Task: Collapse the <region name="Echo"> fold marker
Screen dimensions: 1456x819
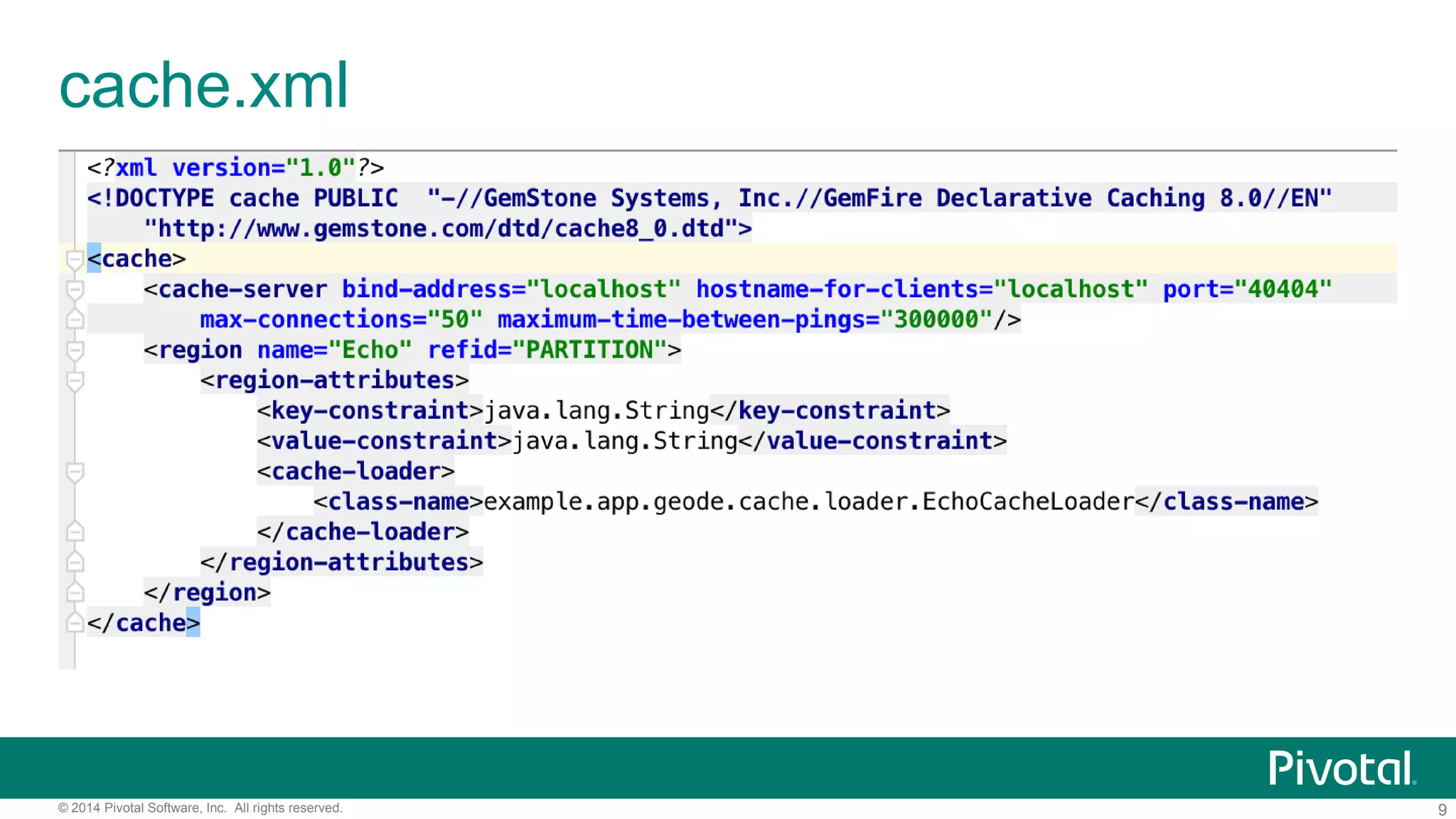Action: [75, 350]
